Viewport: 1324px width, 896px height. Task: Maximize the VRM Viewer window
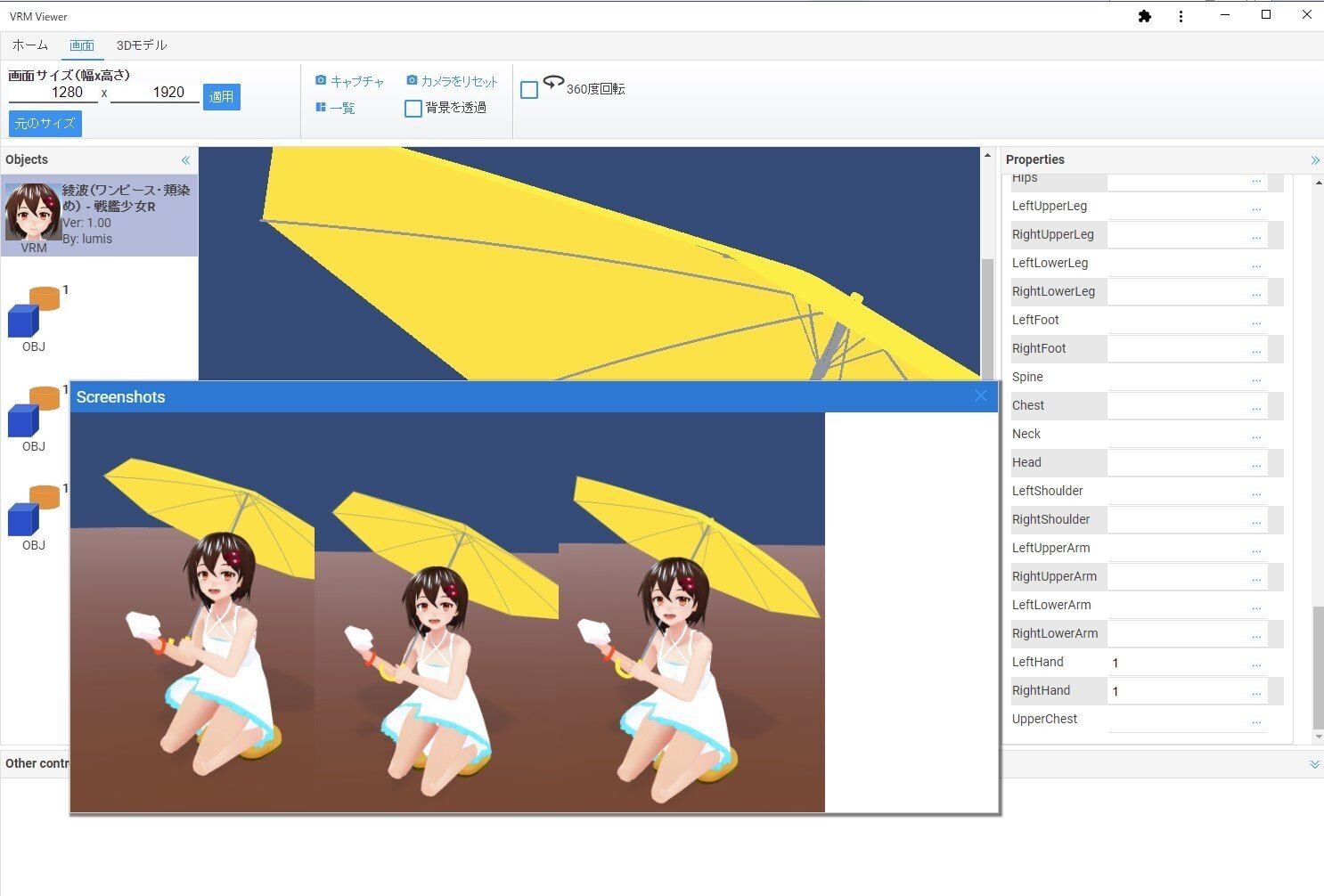(x=1266, y=15)
